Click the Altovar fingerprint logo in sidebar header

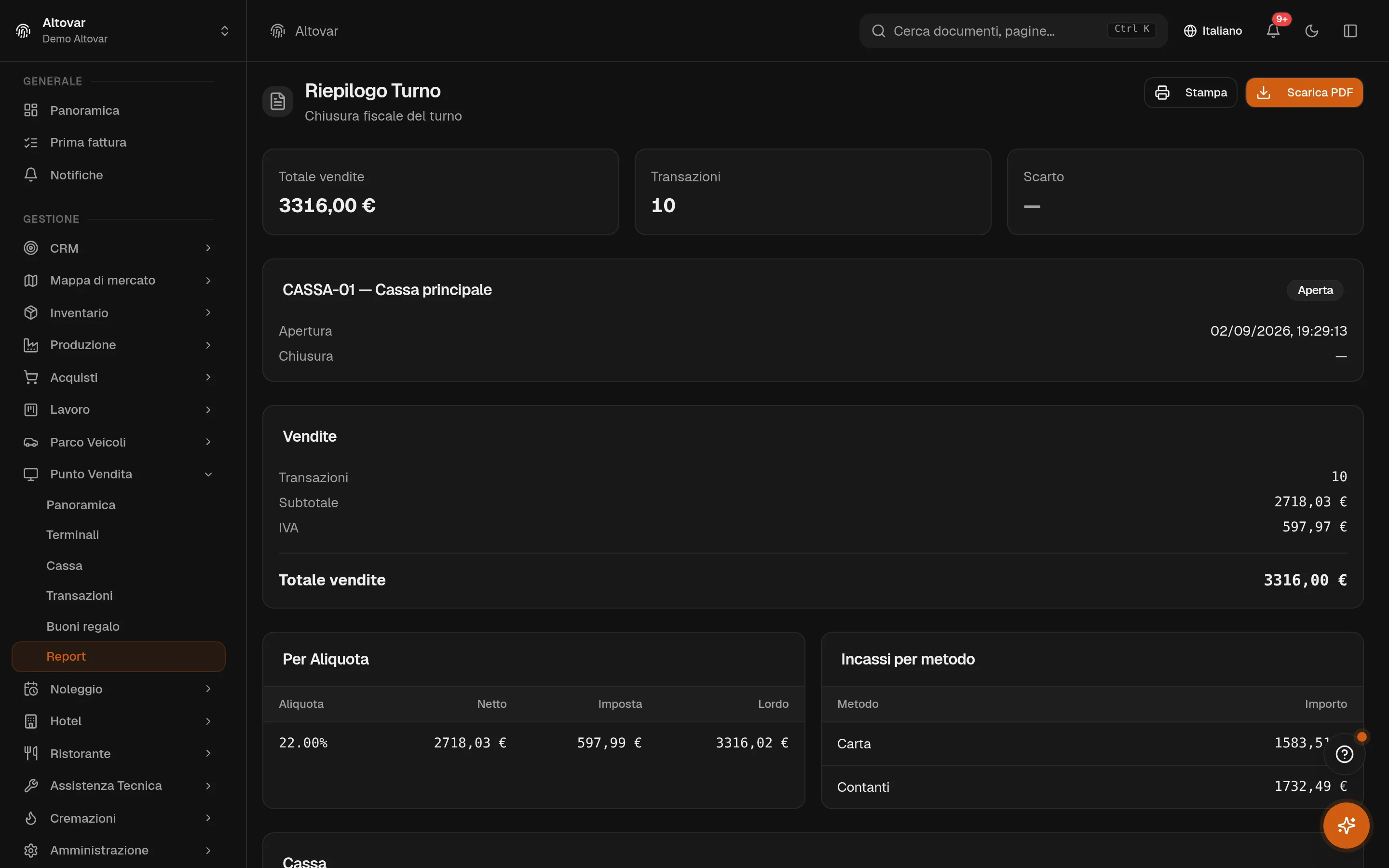click(x=23, y=31)
